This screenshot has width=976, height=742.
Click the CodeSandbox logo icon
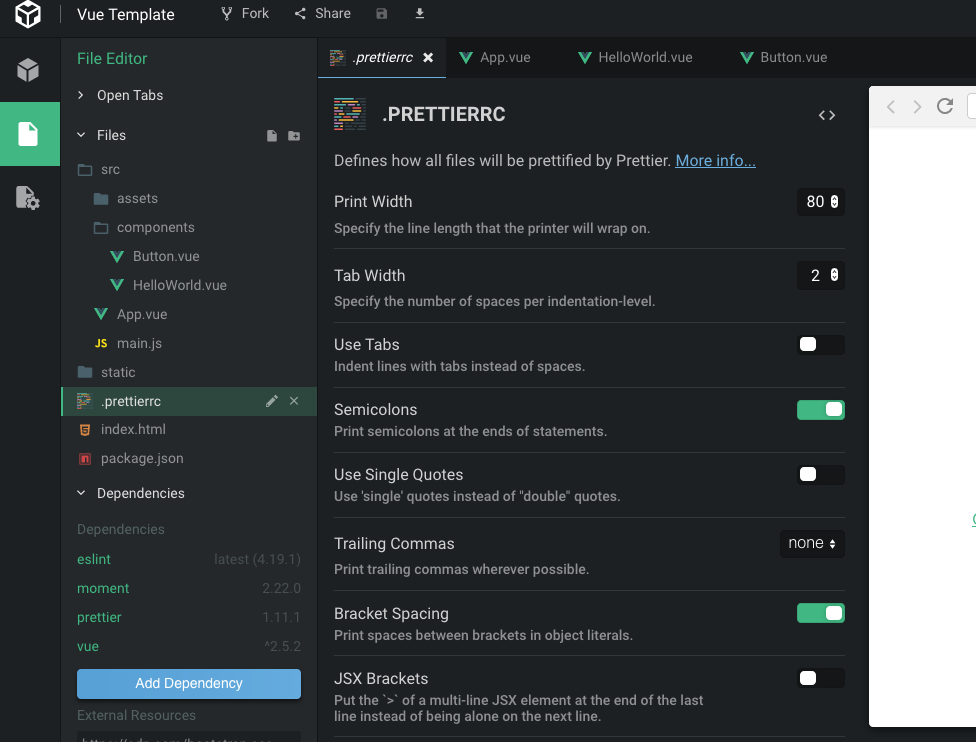click(28, 14)
